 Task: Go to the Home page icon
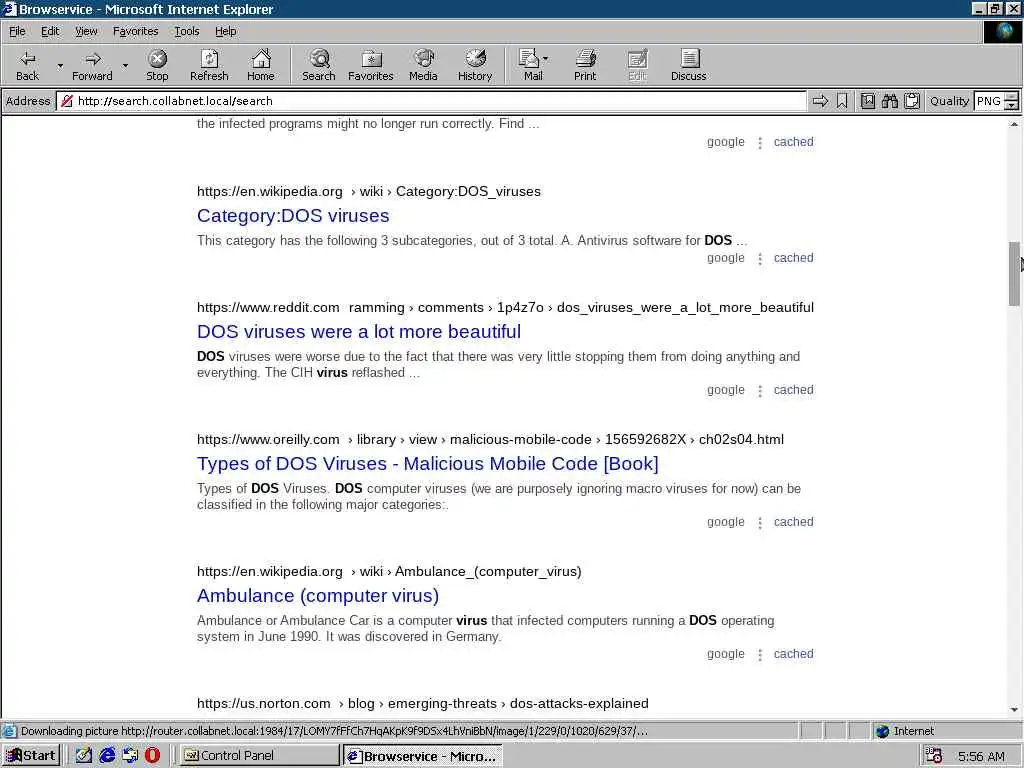pos(261,65)
